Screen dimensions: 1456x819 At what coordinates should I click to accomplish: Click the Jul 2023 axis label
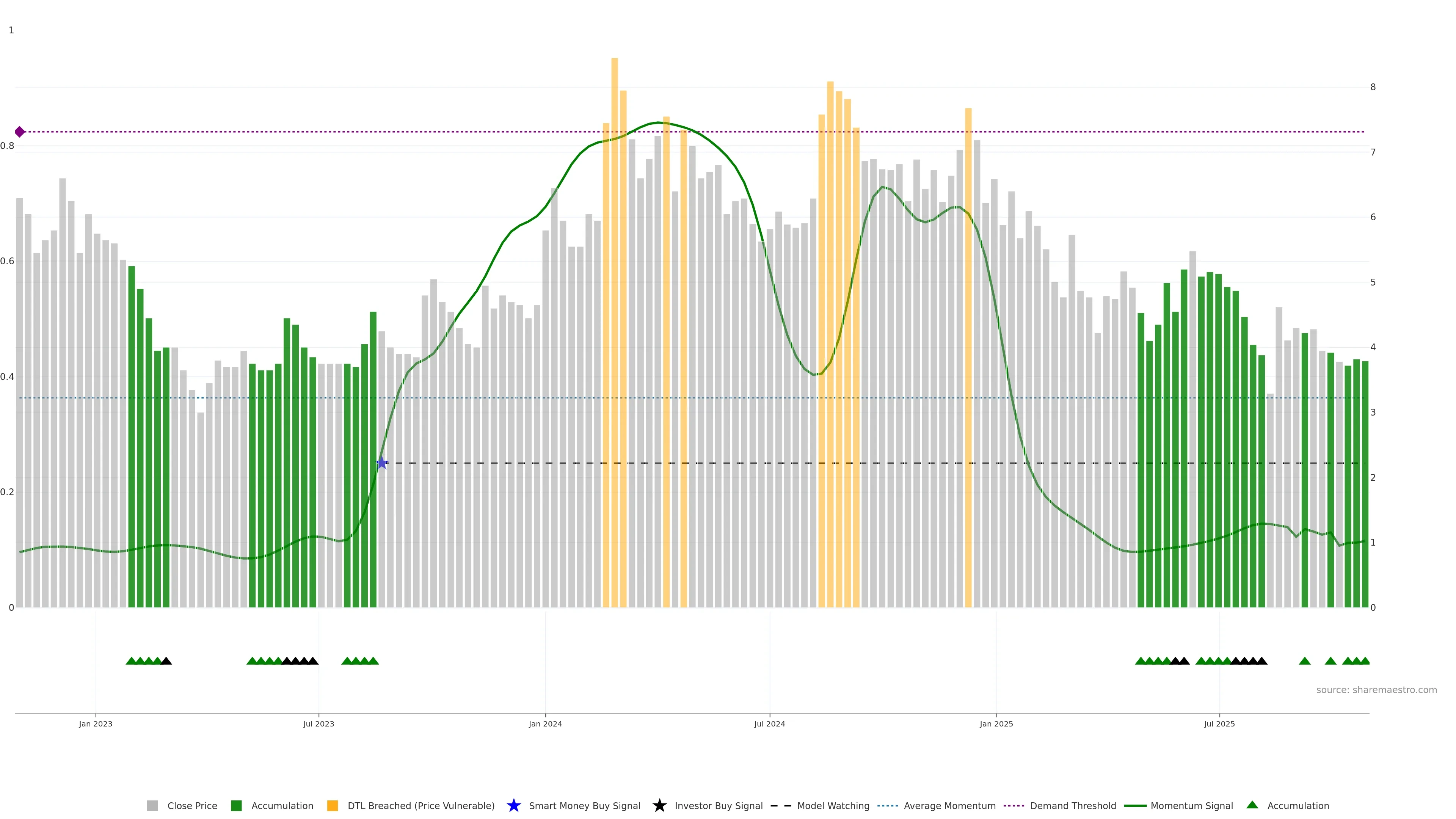(318, 723)
